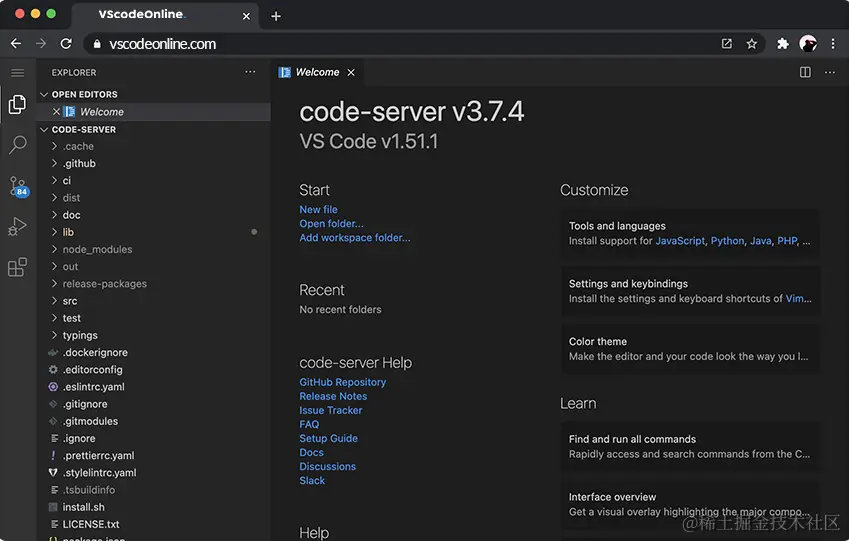Open the Release Notes link
The width and height of the screenshot is (849, 541).
[333, 396]
